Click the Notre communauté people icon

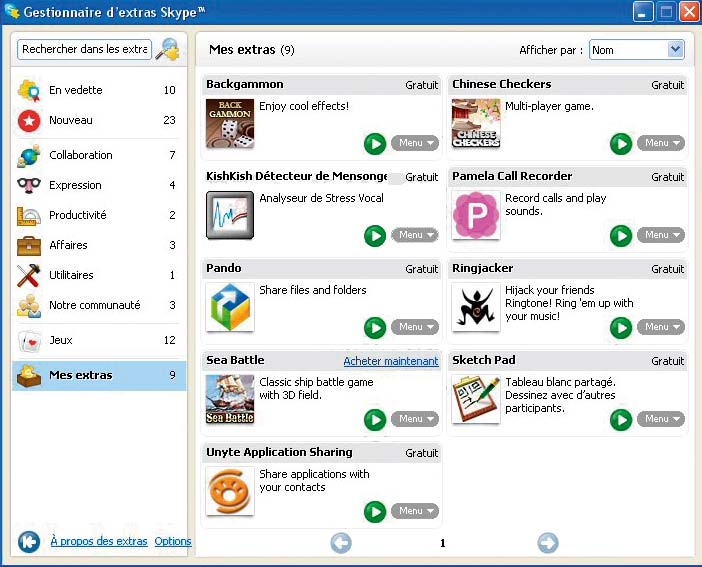click(x=29, y=305)
